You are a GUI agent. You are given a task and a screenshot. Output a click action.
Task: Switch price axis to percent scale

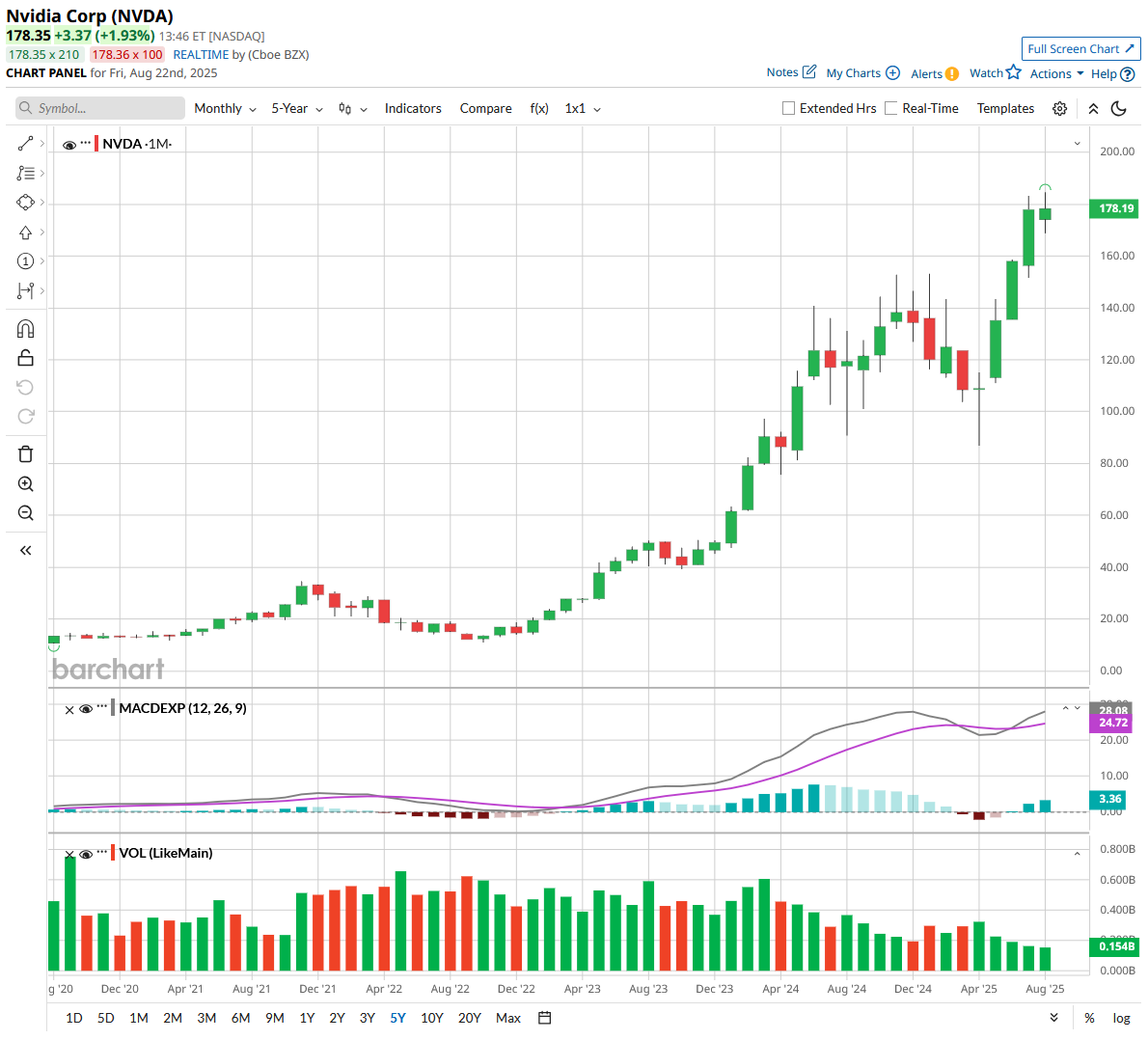pyautogui.click(x=1089, y=1018)
